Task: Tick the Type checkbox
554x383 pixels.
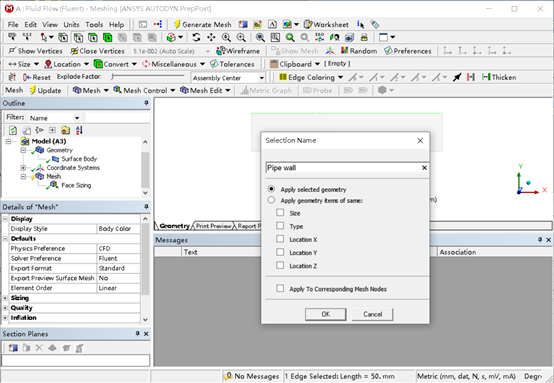Action: pos(280,226)
